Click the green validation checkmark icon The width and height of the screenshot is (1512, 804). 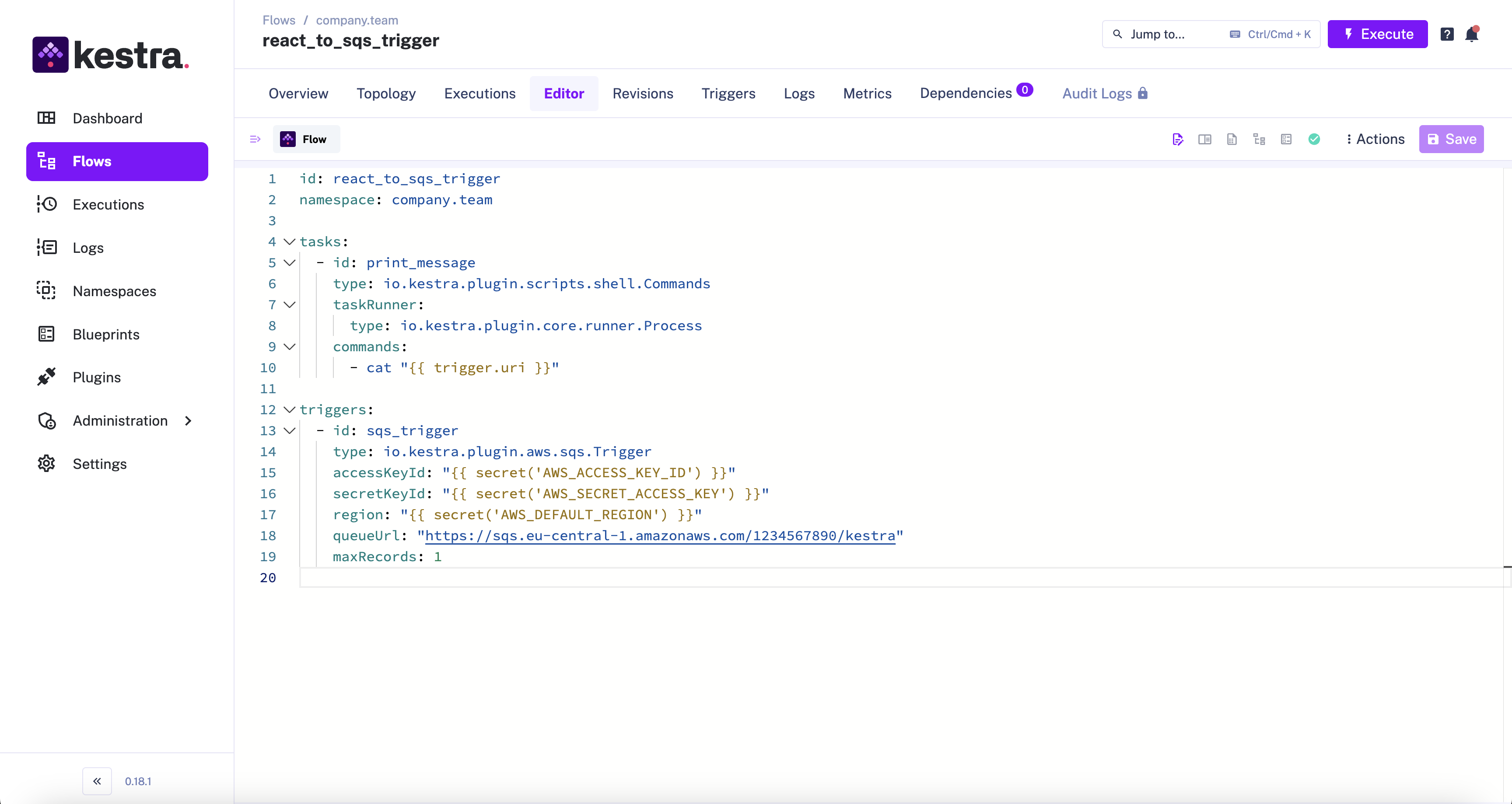[1314, 139]
